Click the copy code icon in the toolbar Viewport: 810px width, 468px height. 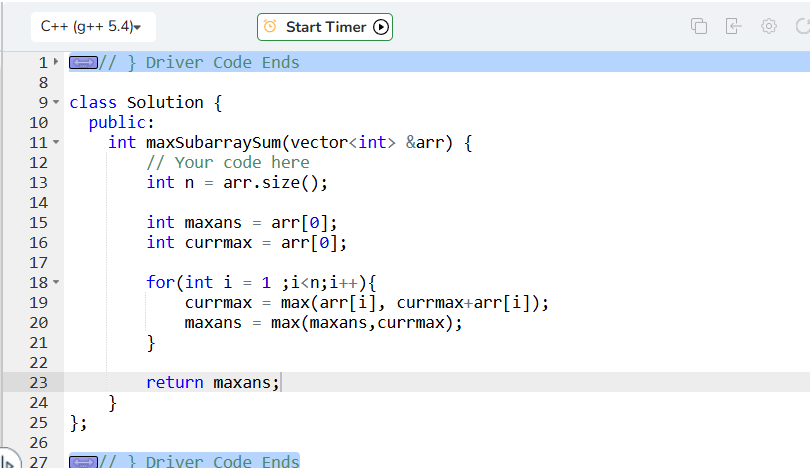[699, 26]
